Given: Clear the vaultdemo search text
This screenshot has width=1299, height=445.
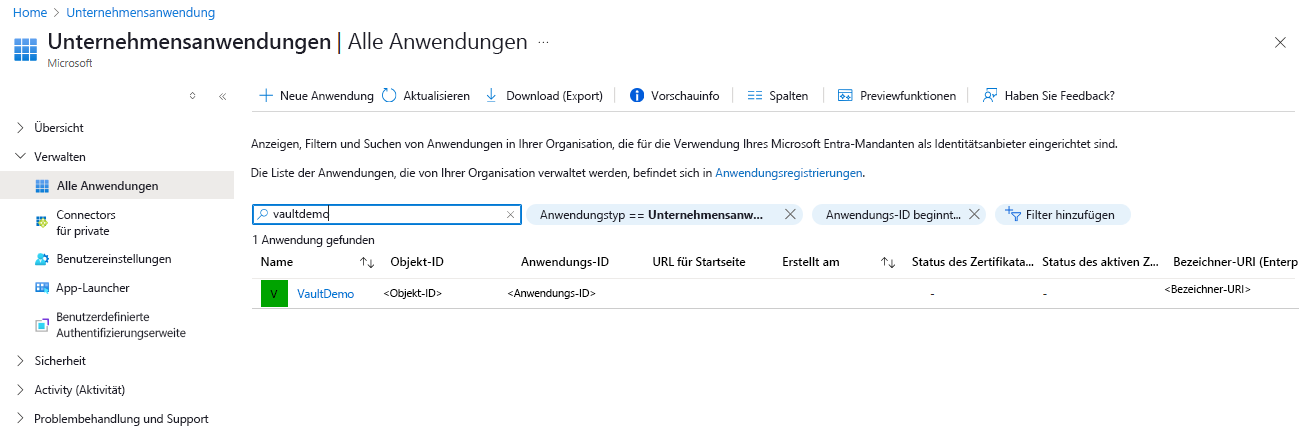Looking at the screenshot, I should coord(510,214).
